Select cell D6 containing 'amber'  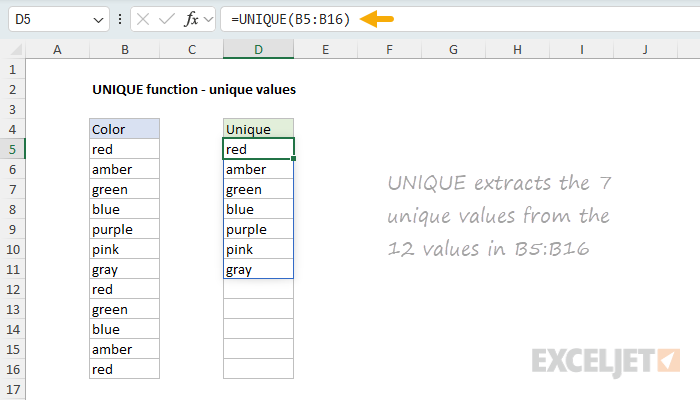(258, 169)
